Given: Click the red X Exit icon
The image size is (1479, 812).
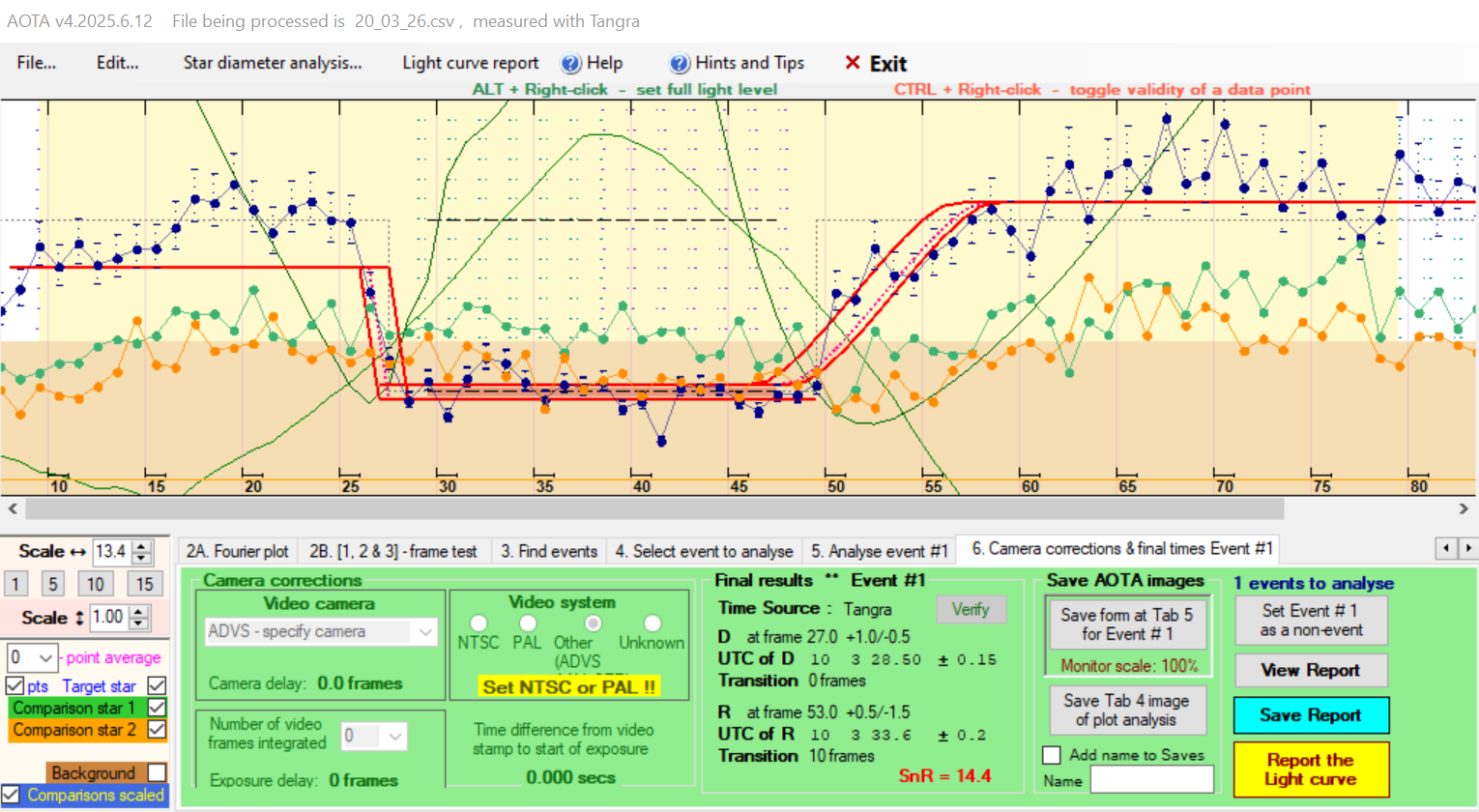Looking at the screenshot, I should pyautogui.click(x=852, y=63).
